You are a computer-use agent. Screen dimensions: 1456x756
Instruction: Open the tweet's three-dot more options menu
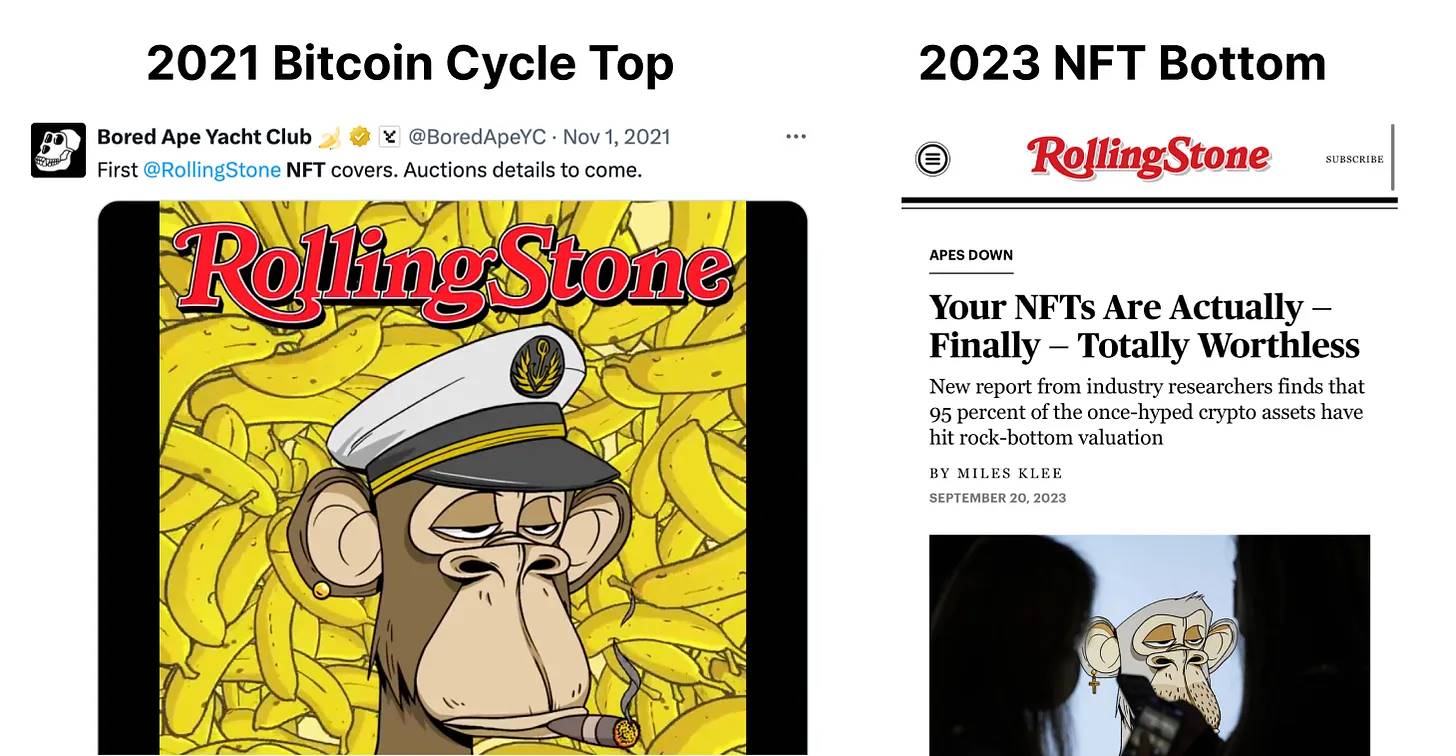(x=796, y=137)
